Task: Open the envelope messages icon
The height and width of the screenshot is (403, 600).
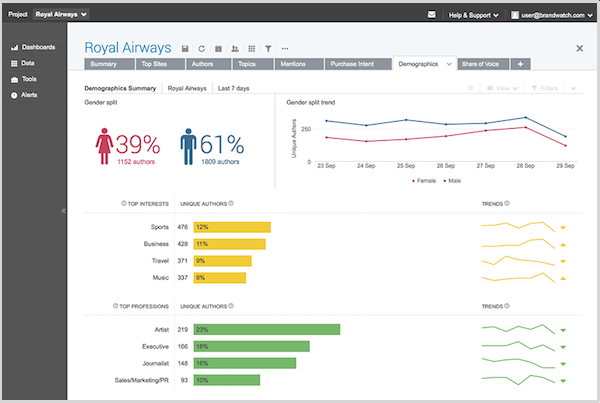Action: click(x=432, y=15)
